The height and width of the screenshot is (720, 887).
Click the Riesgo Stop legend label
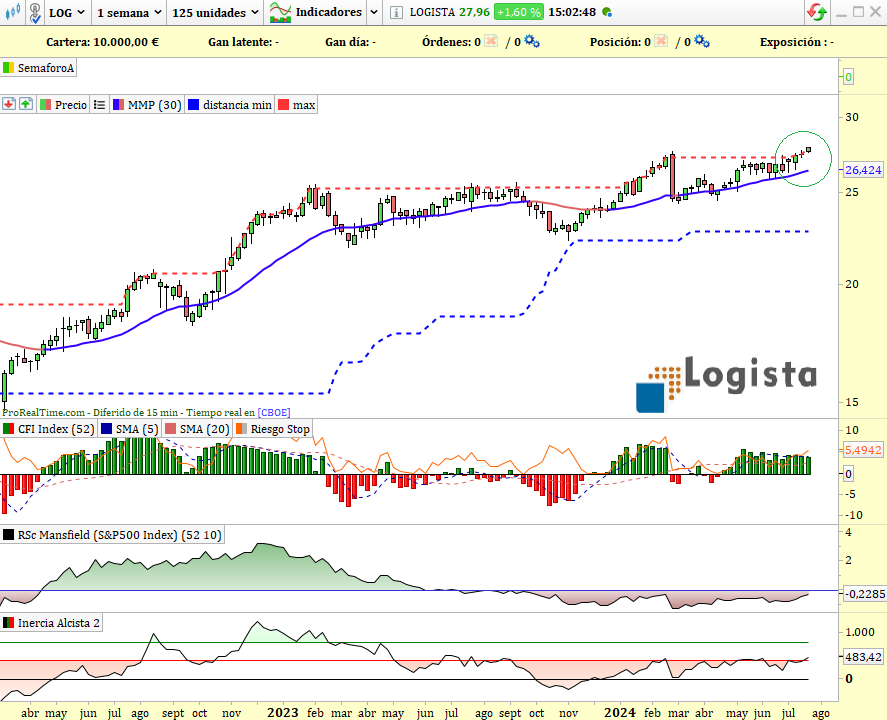click(273, 429)
